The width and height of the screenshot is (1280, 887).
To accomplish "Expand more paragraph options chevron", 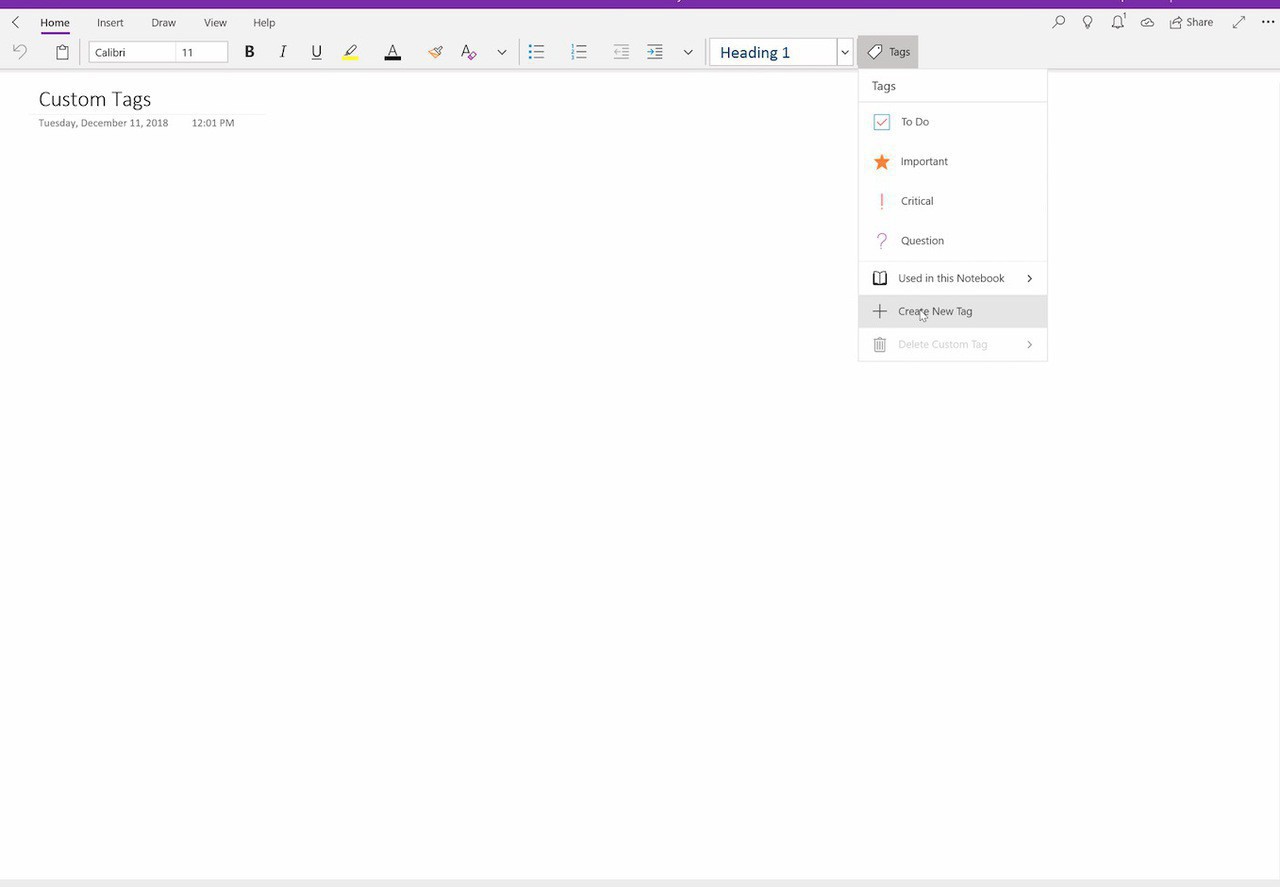I will coord(688,52).
